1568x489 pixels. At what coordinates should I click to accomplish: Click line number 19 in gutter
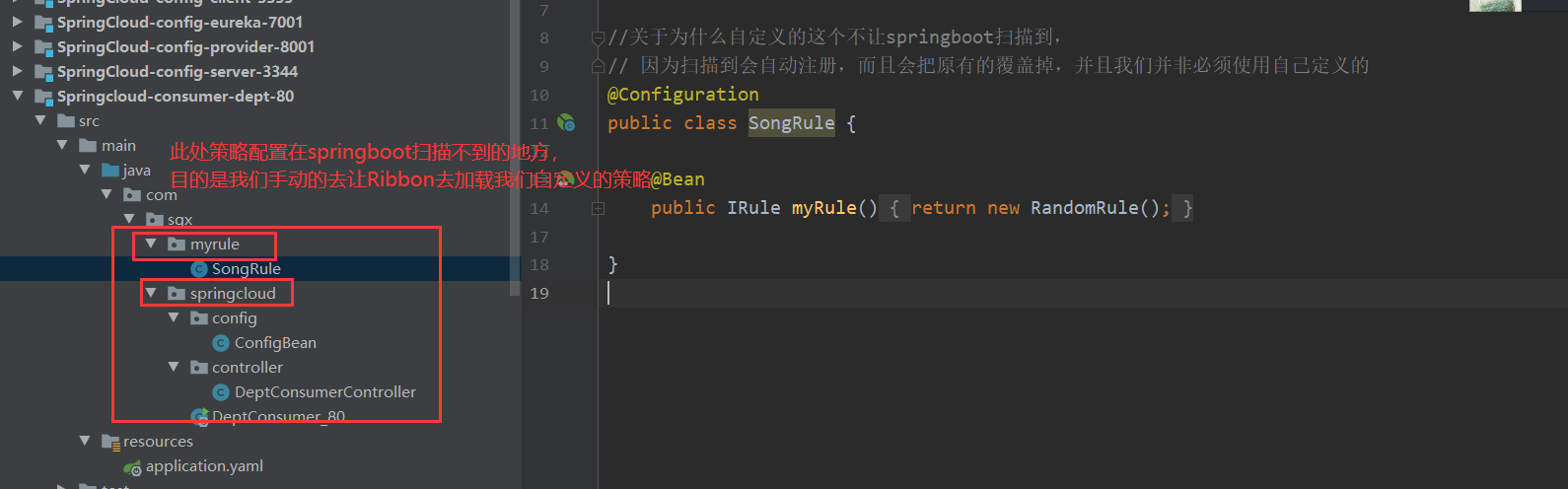(x=539, y=293)
